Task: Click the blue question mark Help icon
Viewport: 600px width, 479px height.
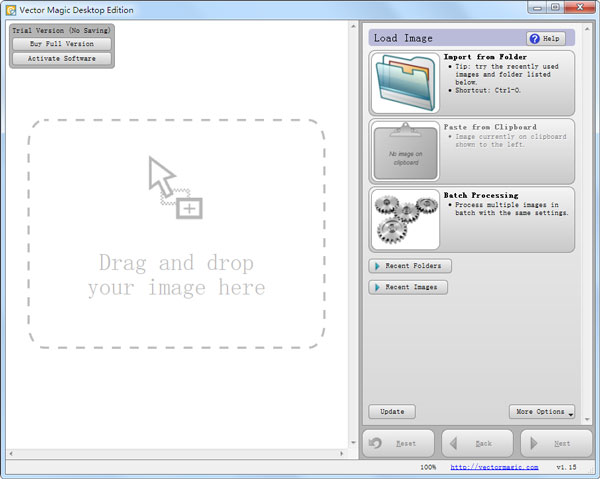Action: (534, 38)
